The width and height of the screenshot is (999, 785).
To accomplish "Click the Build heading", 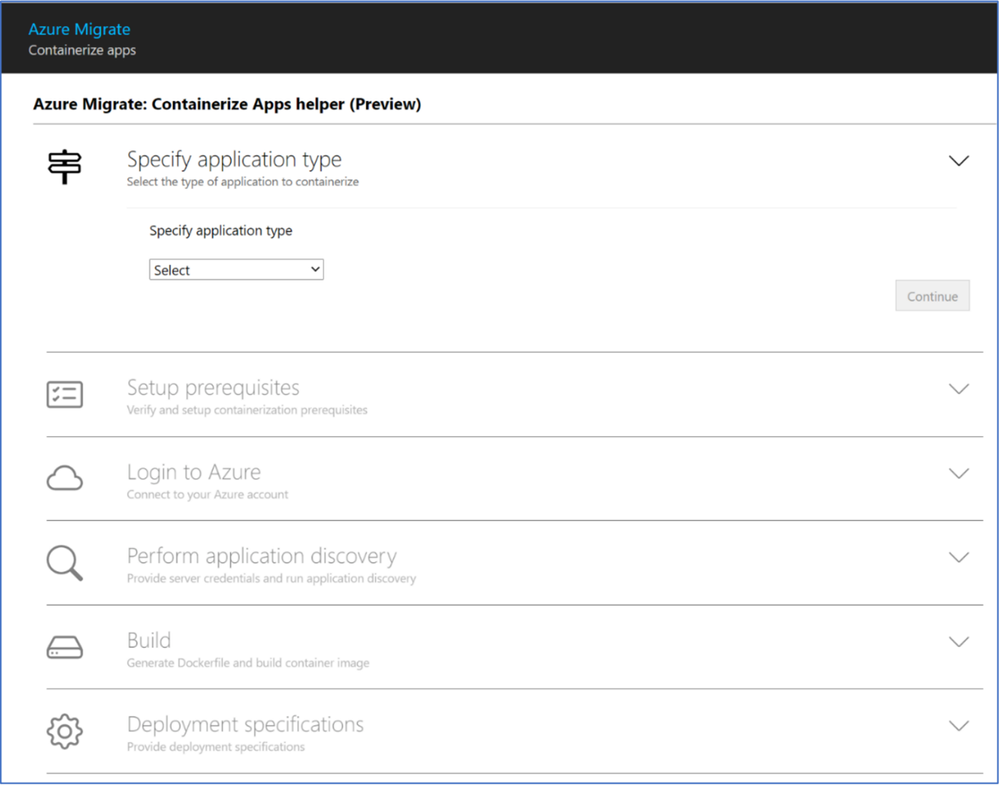I will click(149, 640).
